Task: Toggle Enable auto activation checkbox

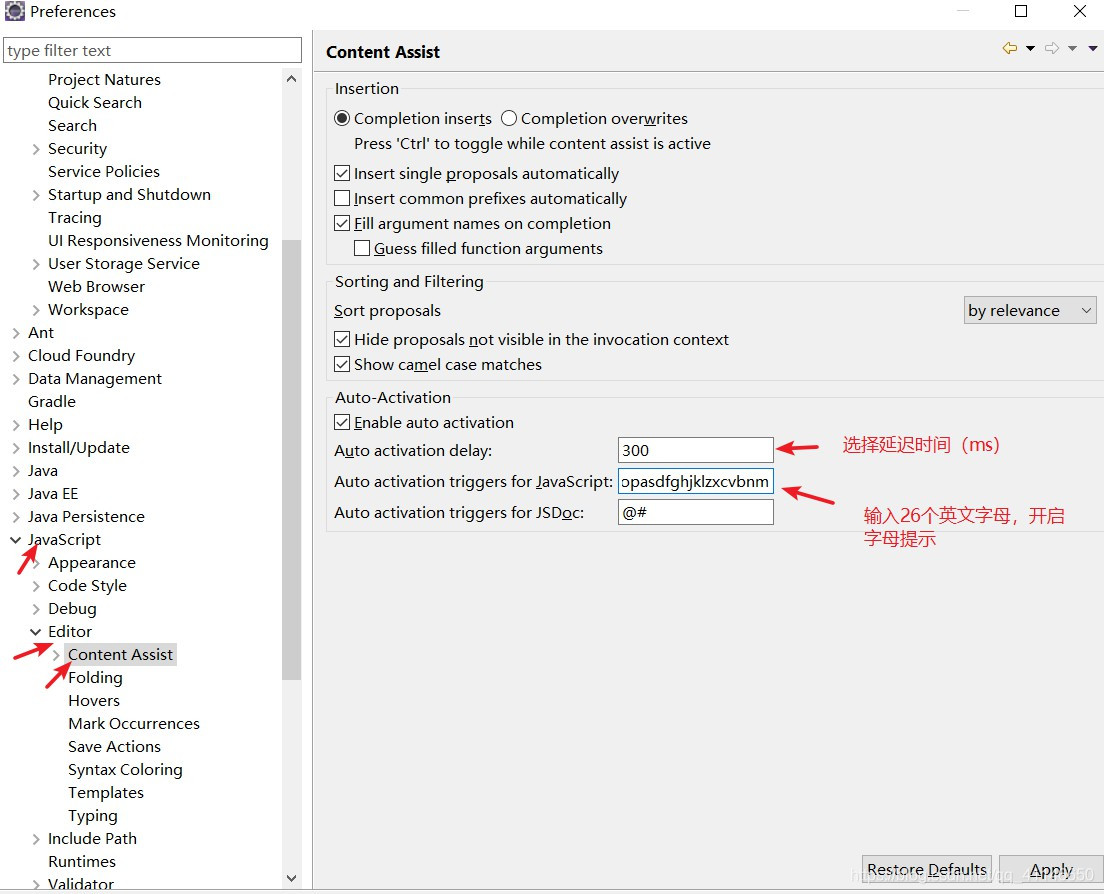Action: coord(342,422)
